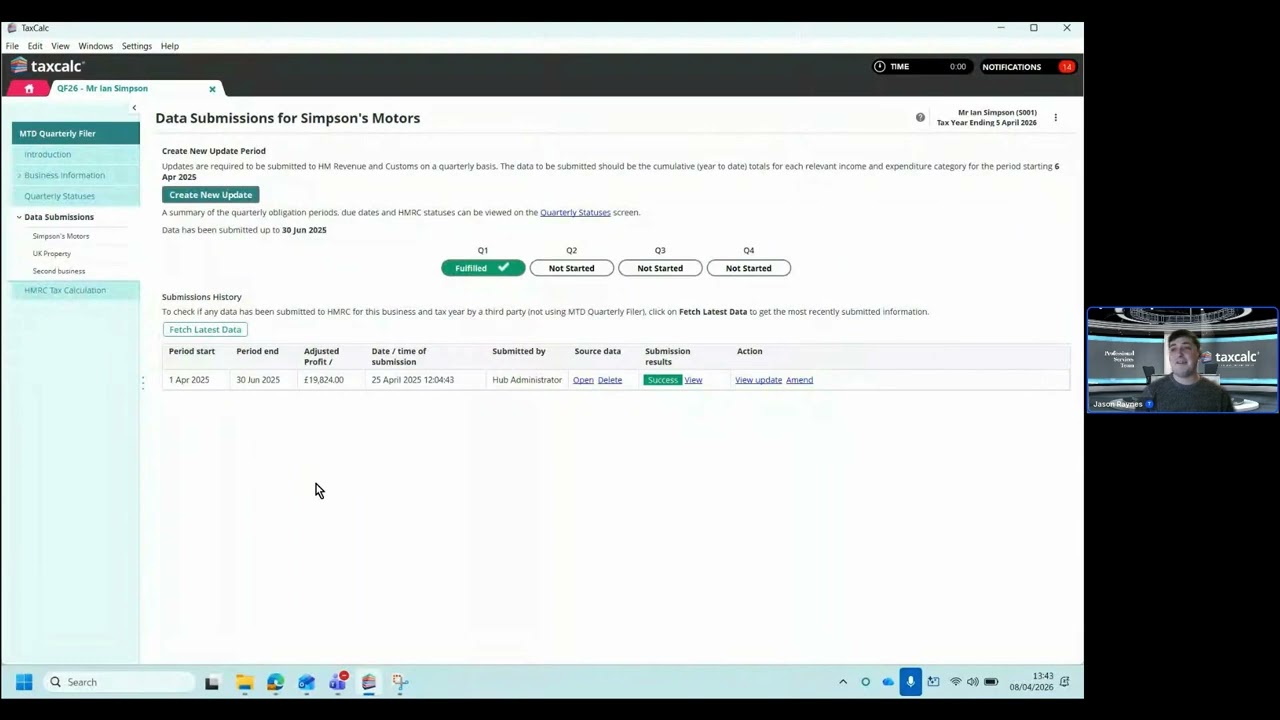1280x720 pixels.
Task: Show hidden system tray icons
Action: coord(843,682)
